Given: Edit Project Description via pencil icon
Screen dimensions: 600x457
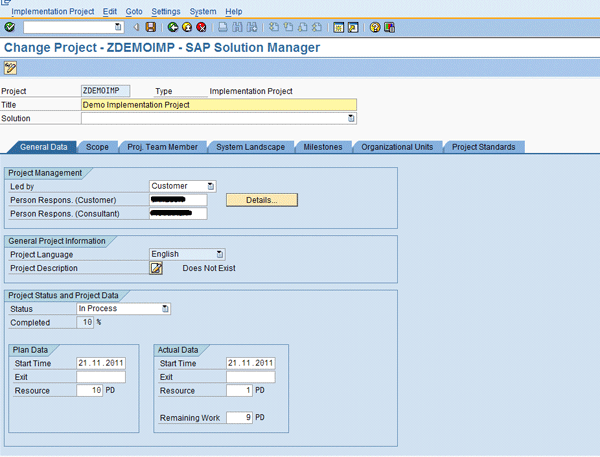Looking at the screenshot, I should pos(156,268).
